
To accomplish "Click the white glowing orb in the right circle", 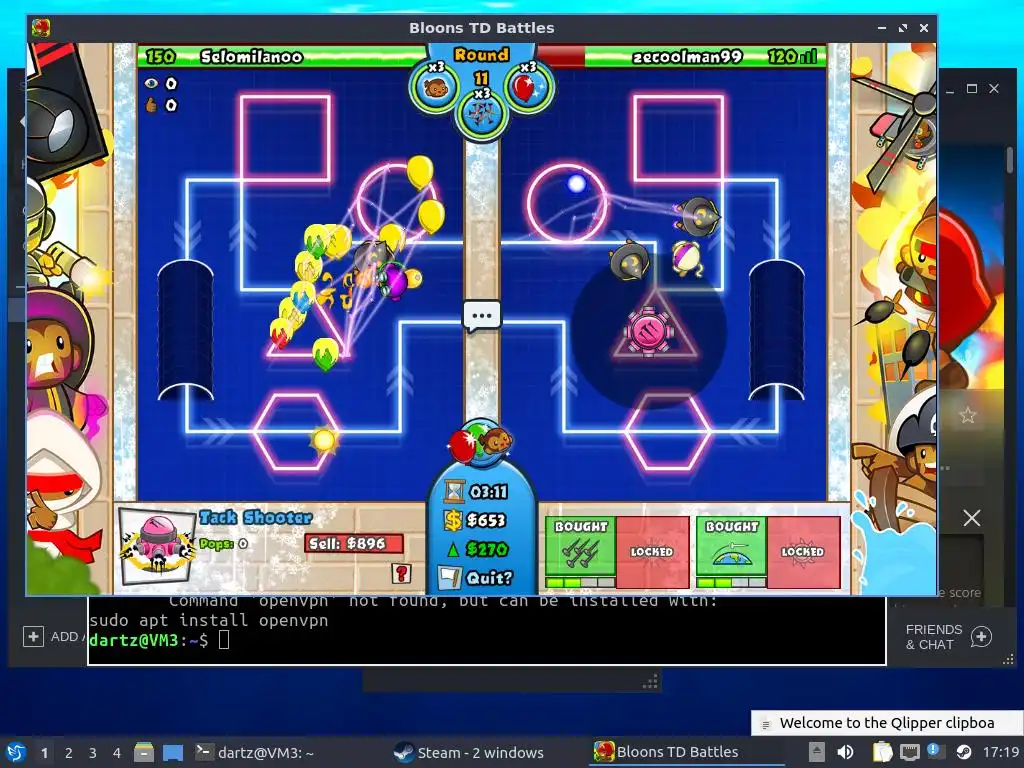I will (x=576, y=184).
